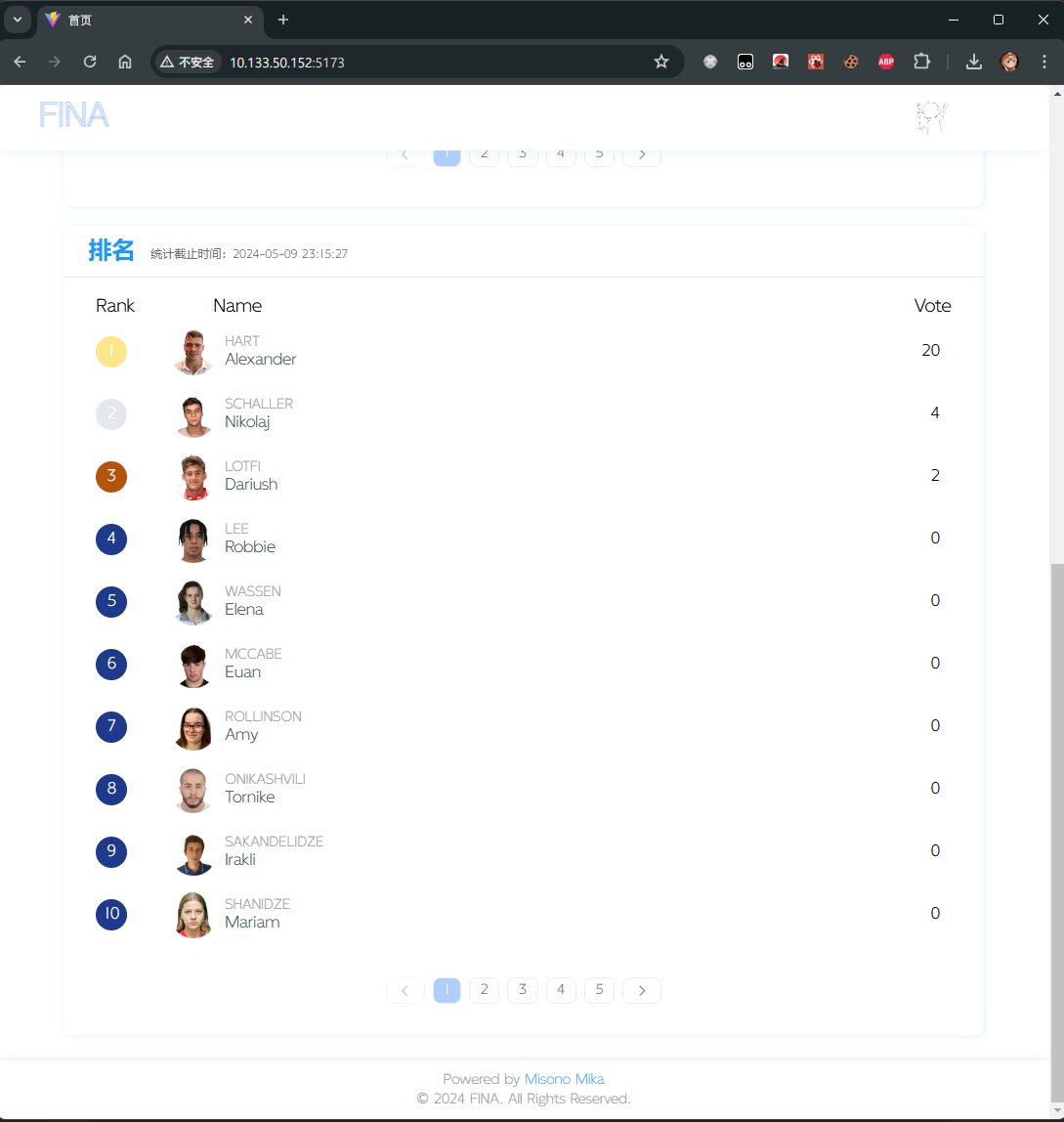Open the ABP extension icon
This screenshot has height=1122, width=1064.
[x=886, y=62]
